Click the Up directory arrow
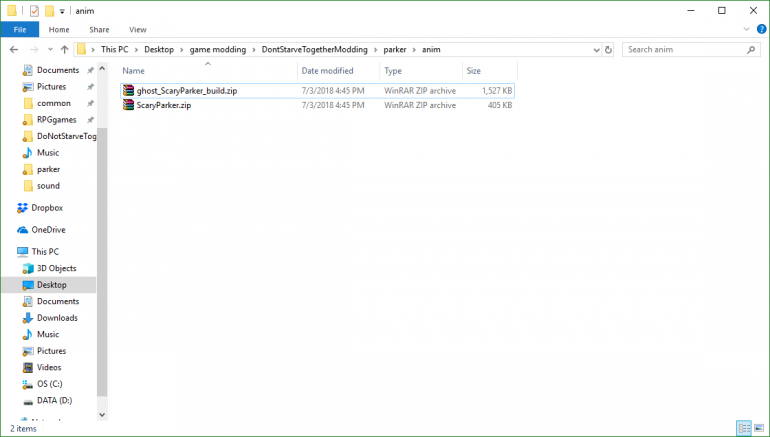The width and height of the screenshot is (770, 437). 65,49
